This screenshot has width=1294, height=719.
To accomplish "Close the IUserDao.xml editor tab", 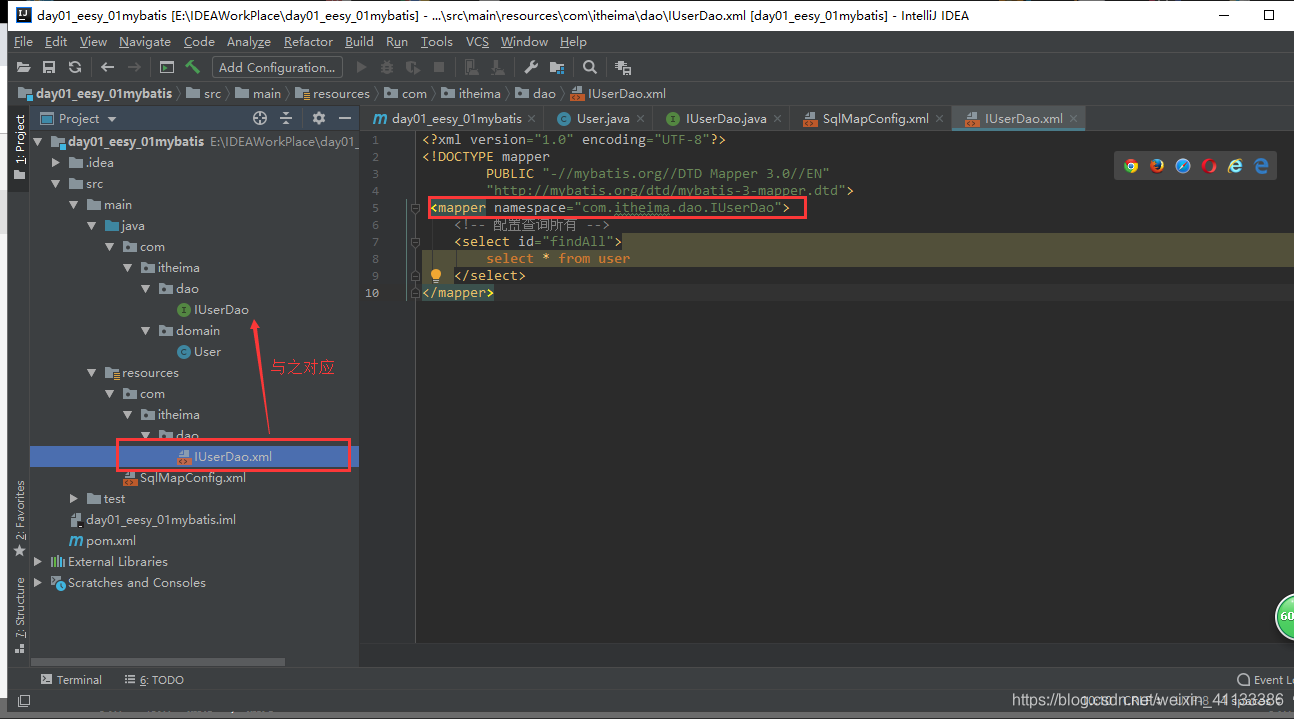I will [x=1074, y=118].
